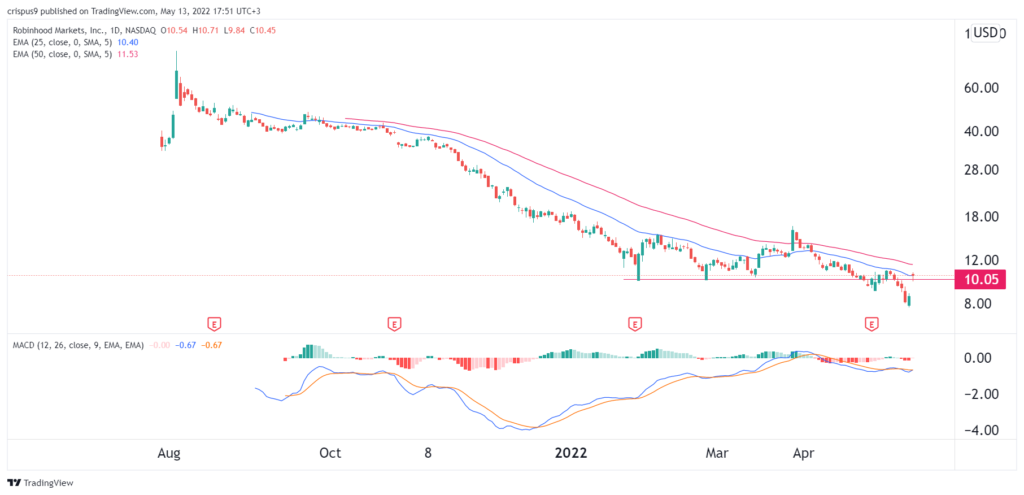Click the 18.00 price axis label

point(980,217)
